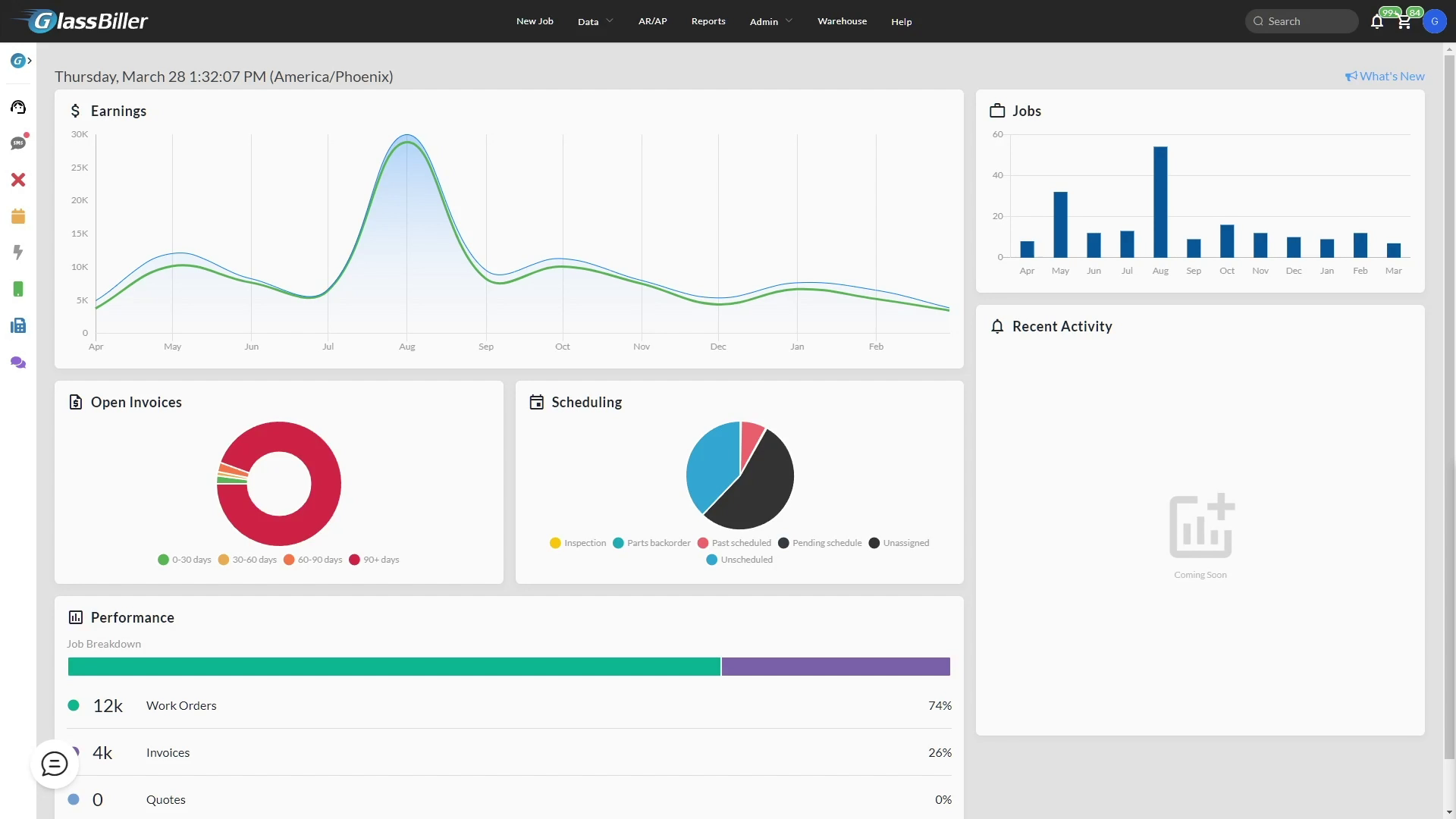
Task: Open the green mobile phone sidebar icon
Action: (18, 289)
